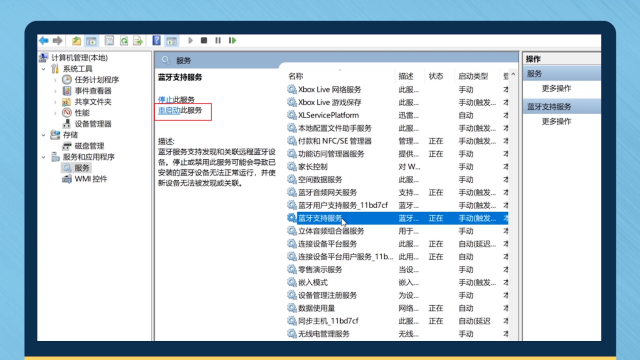Select the 嵌入模式 service row

(397, 282)
